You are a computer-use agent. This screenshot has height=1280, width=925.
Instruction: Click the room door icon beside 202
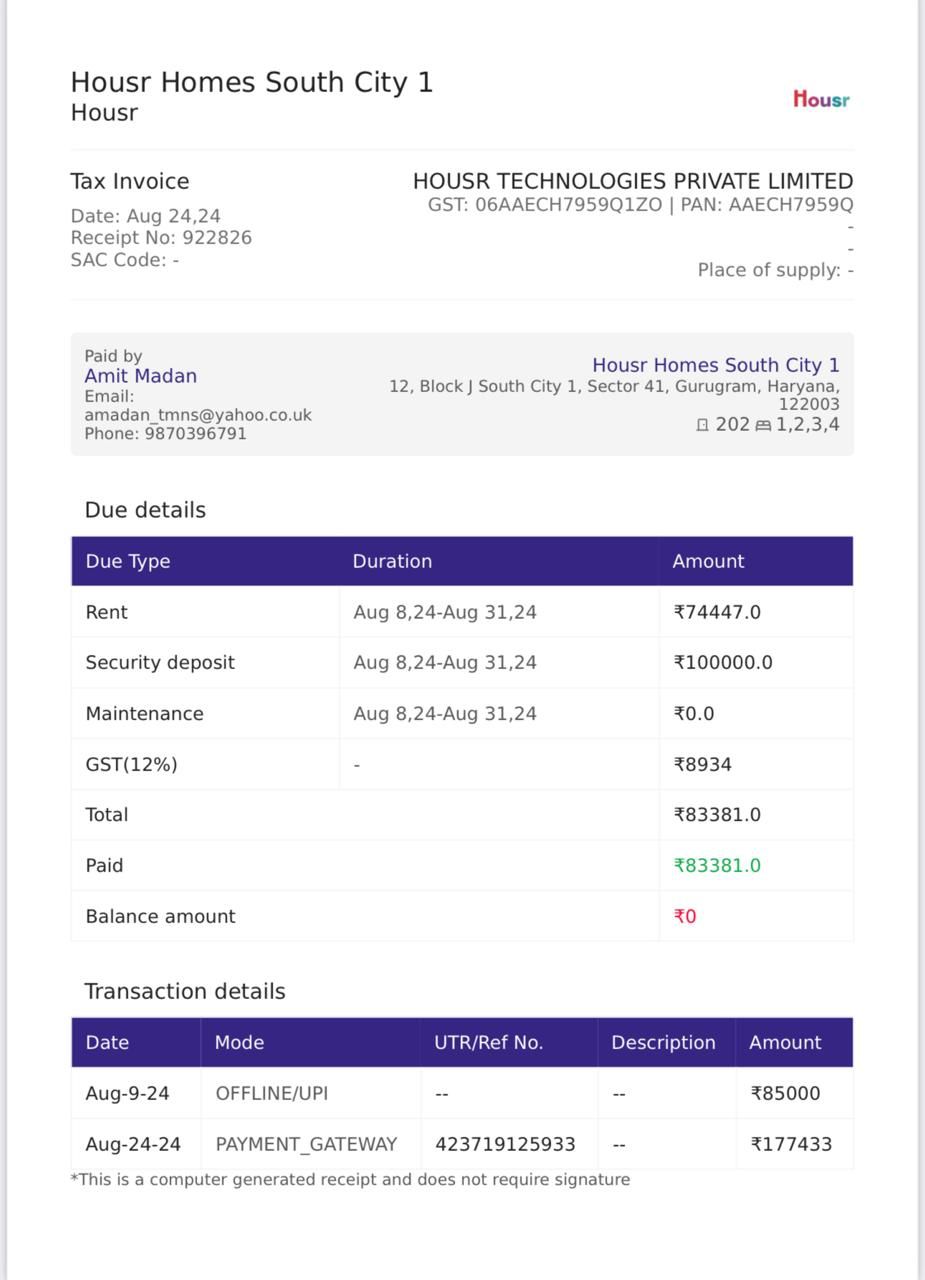tap(702, 425)
